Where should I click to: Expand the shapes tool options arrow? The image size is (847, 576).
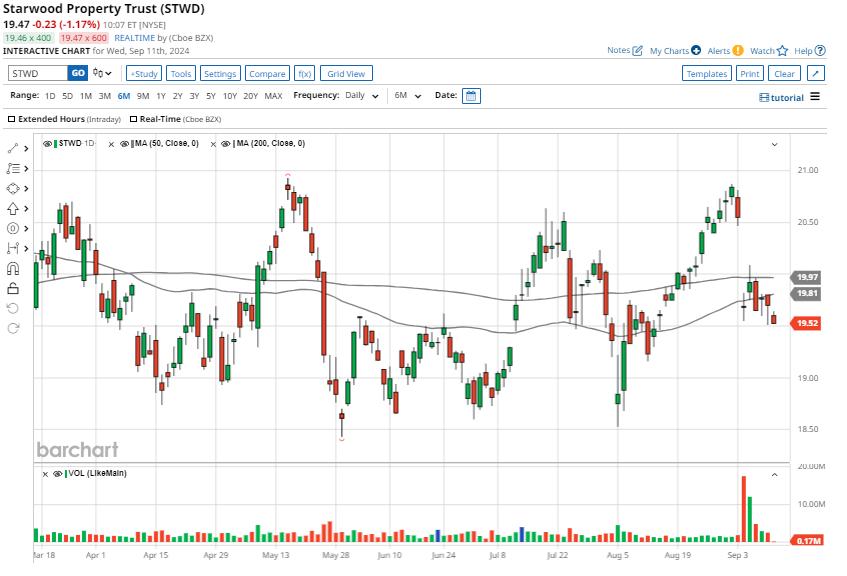tap(26, 189)
